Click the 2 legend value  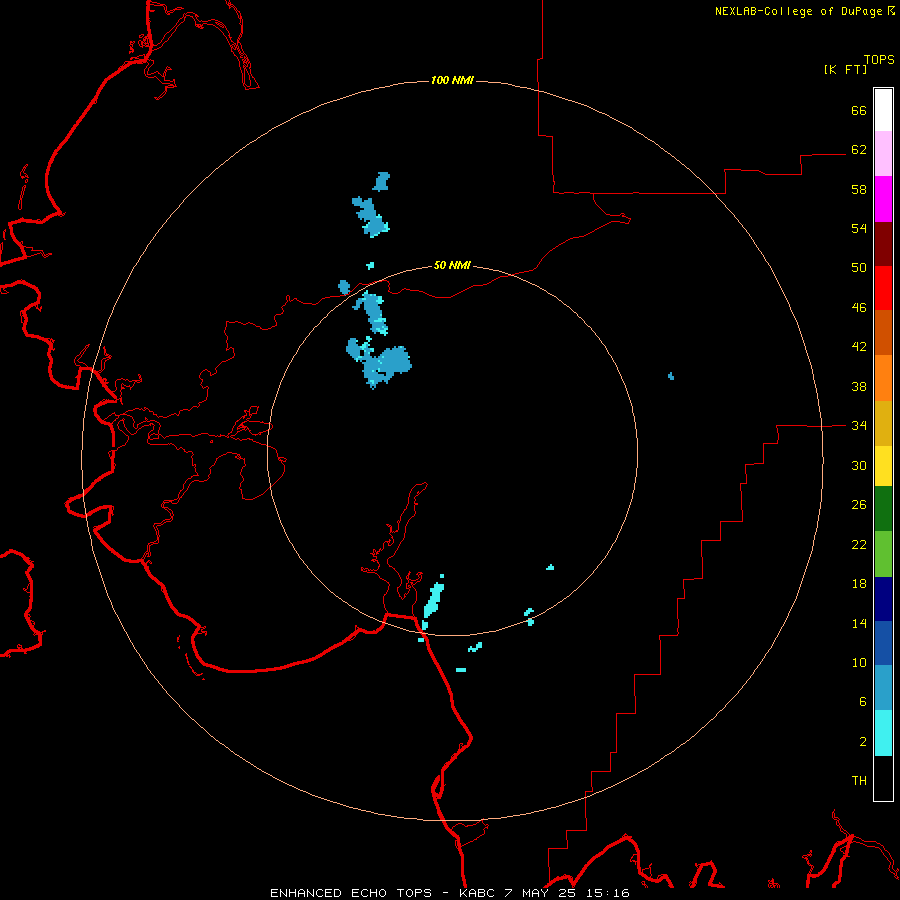pos(863,742)
